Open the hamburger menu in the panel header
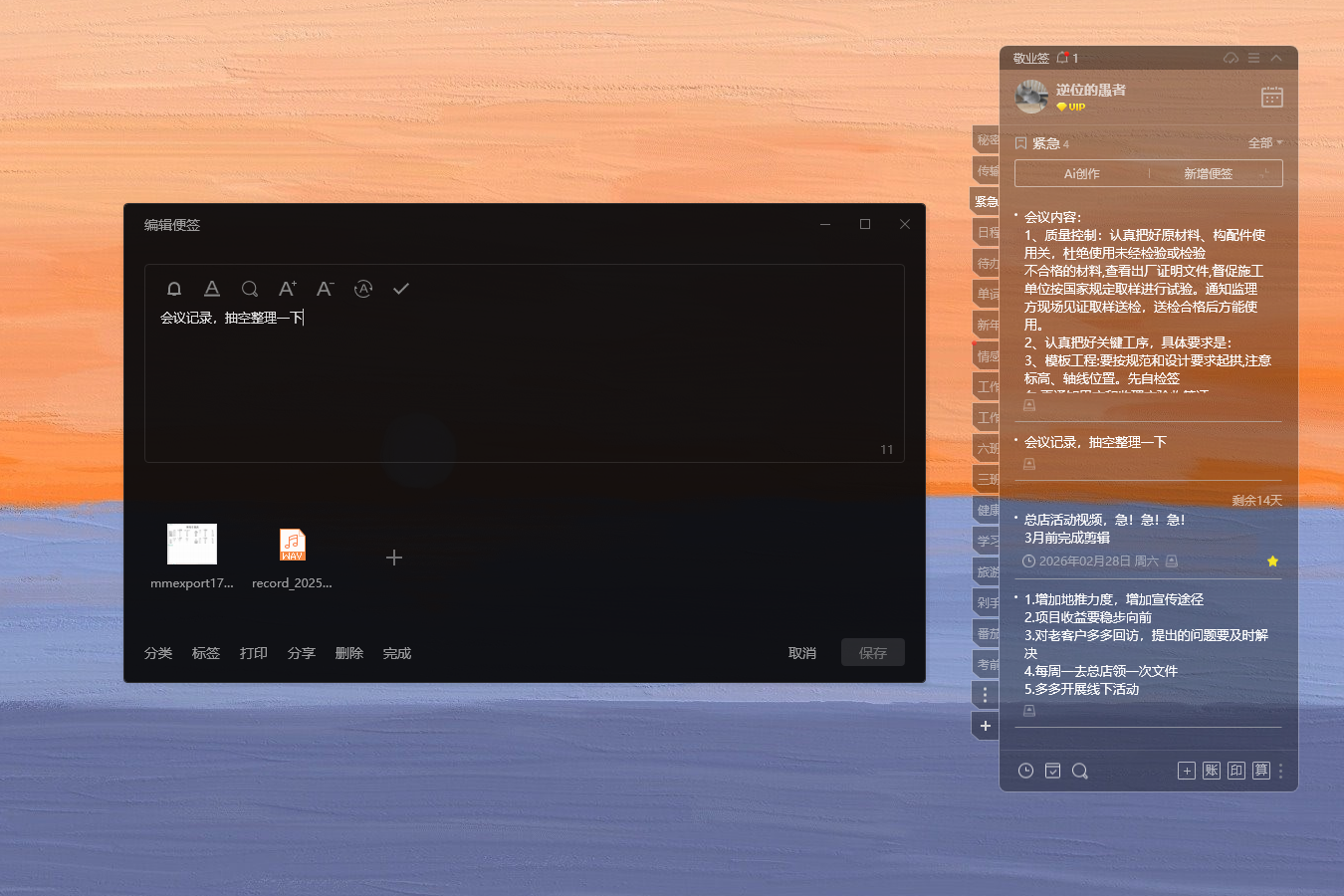The image size is (1344, 896). tap(1253, 57)
